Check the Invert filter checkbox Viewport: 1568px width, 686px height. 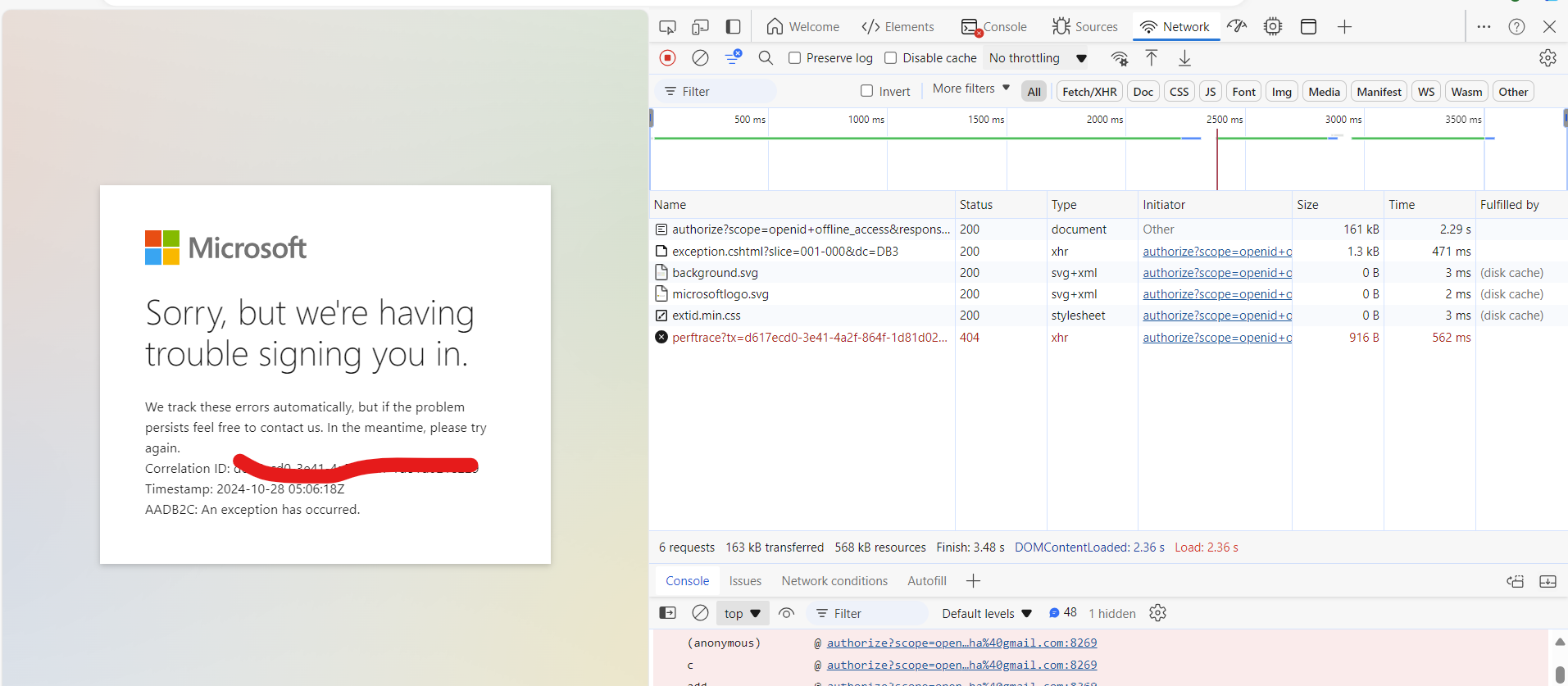click(866, 91)
